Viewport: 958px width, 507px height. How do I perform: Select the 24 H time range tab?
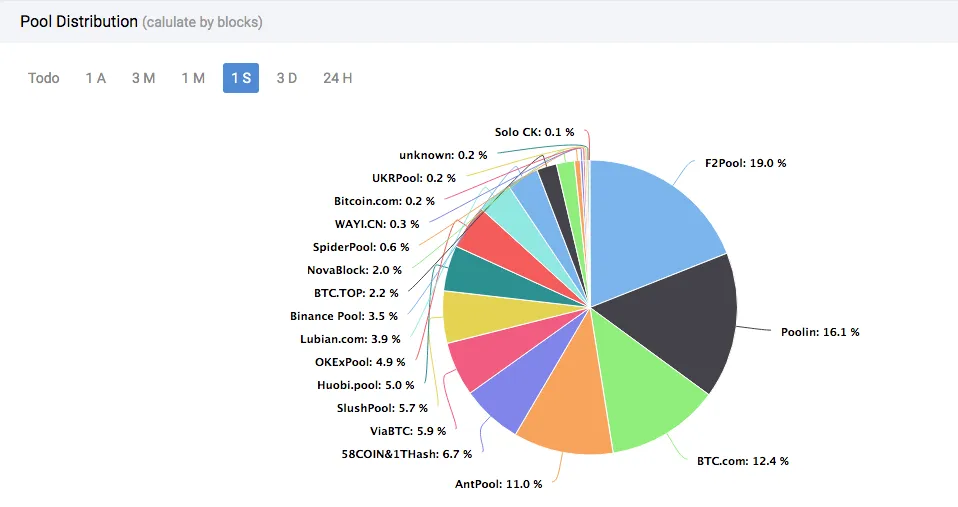click(x=337, y=78)
